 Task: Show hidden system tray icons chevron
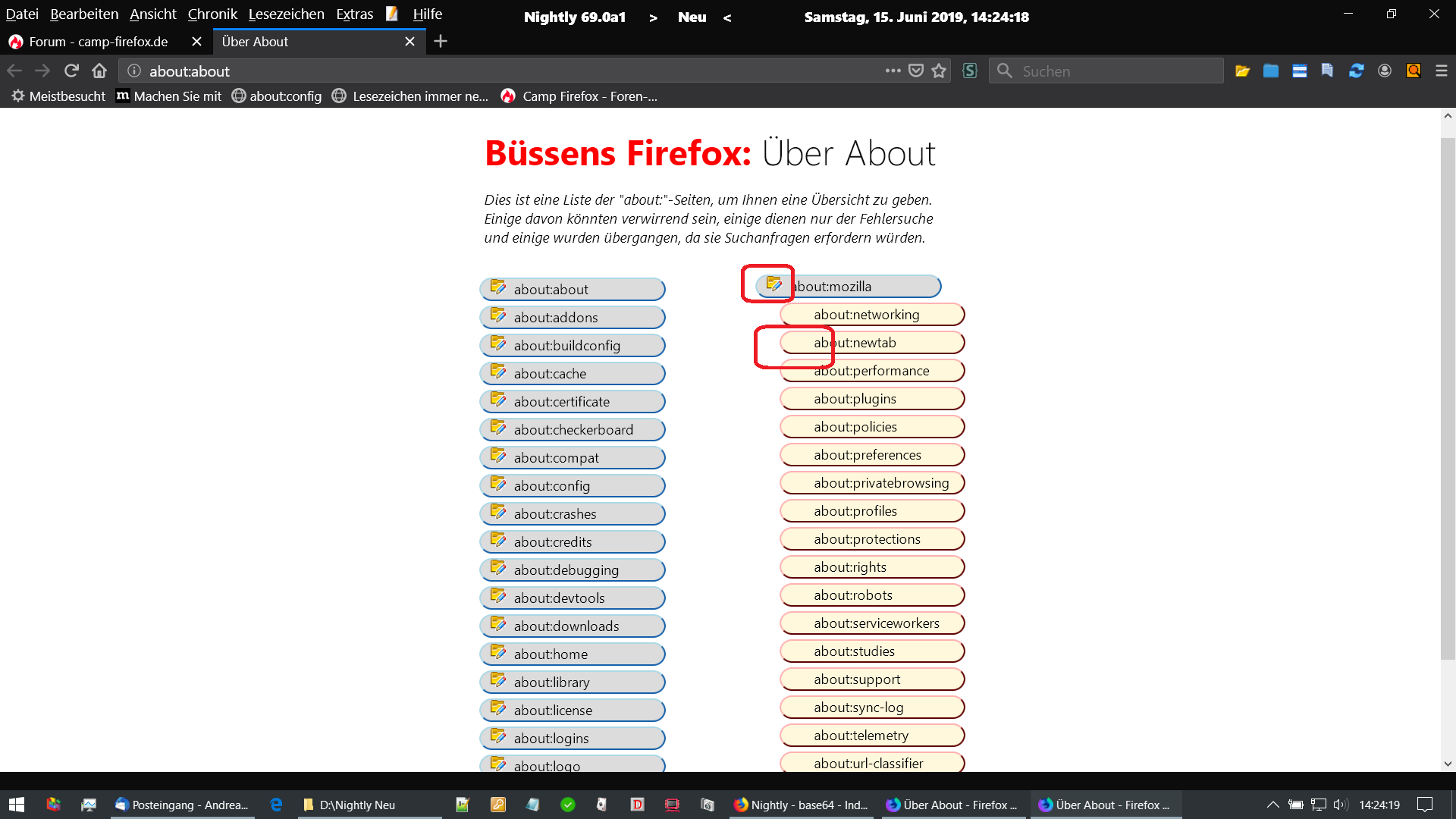tap(1272, 805)
